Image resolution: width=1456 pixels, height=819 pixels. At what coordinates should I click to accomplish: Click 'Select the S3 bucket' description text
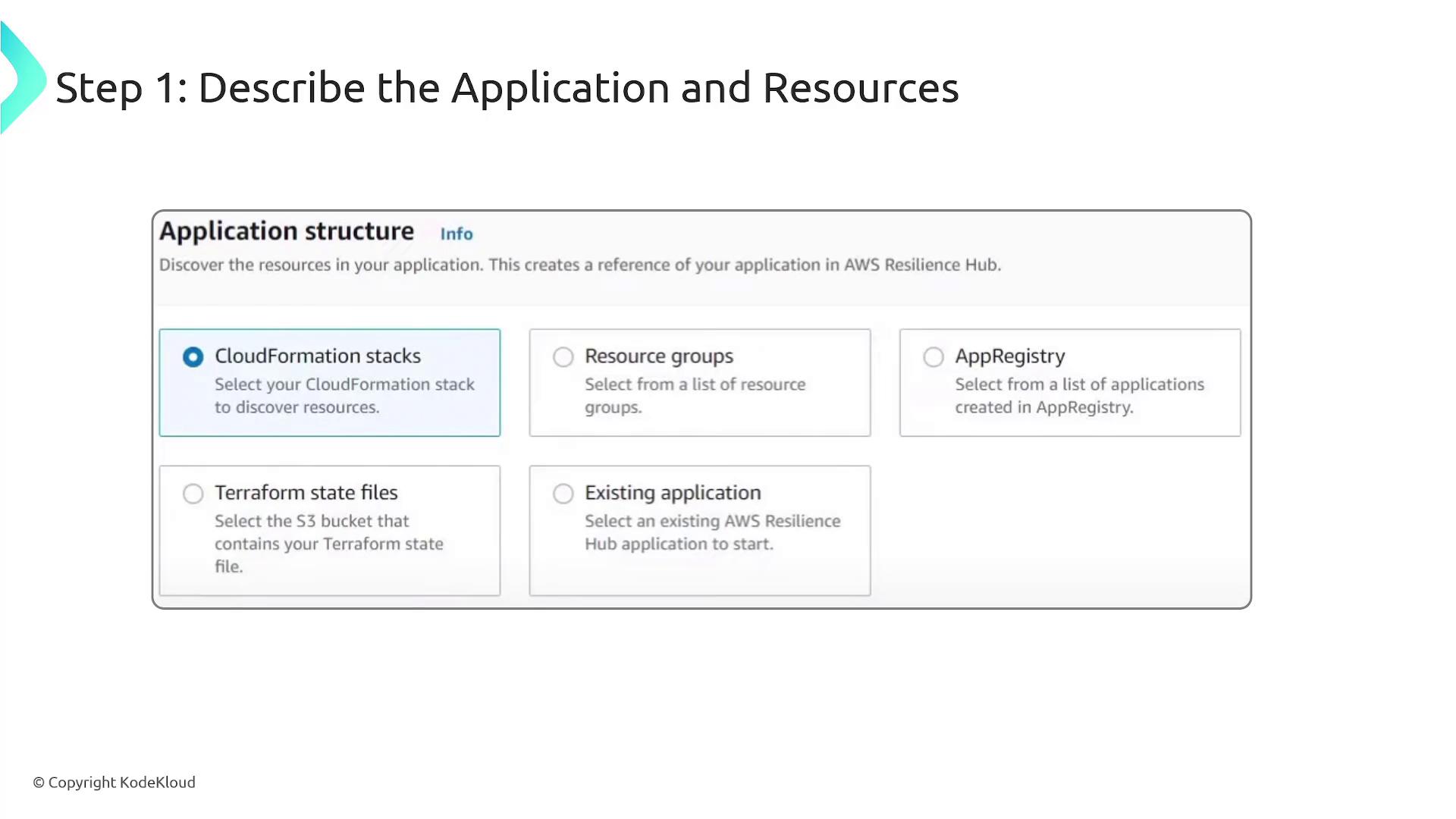point(312,521)
